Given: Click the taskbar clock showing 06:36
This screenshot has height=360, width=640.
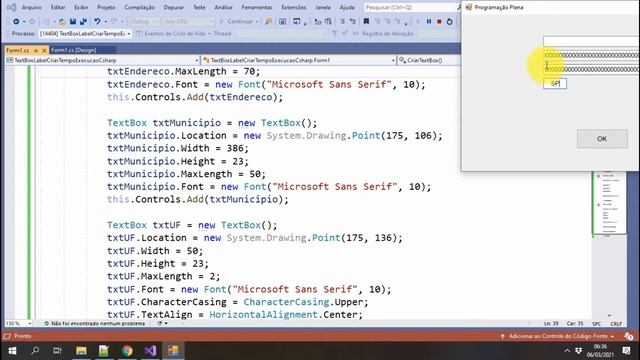Looking at the screenshot, I should point(600,351).
